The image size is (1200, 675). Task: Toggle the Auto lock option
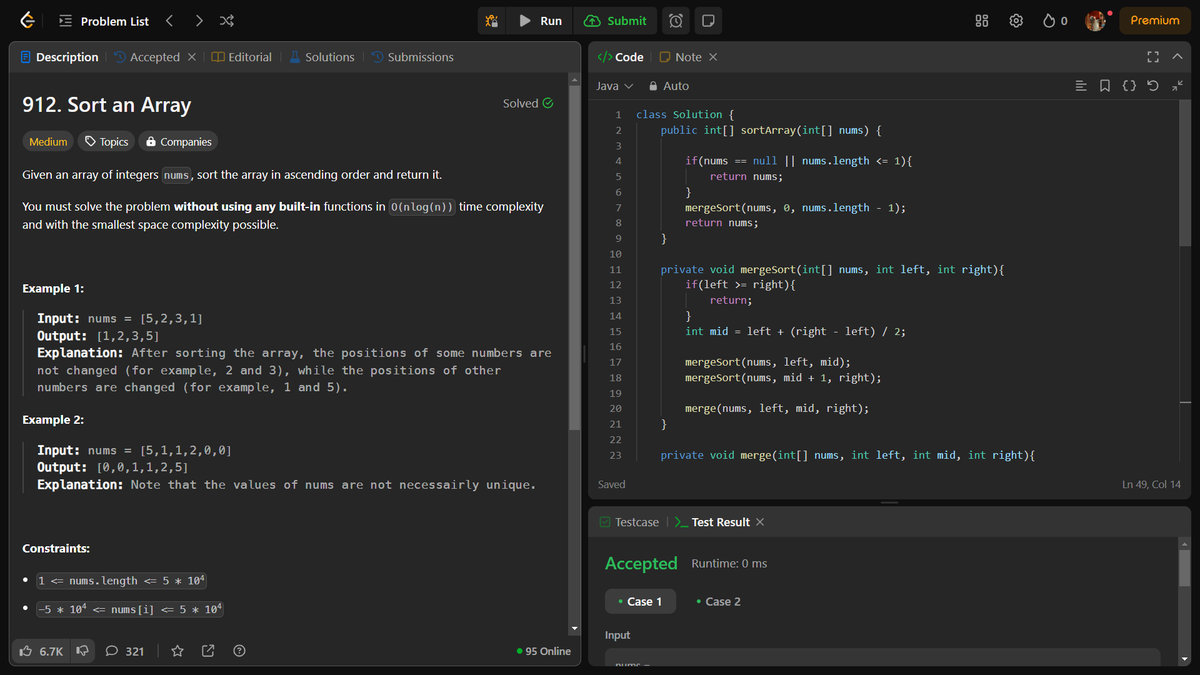(x=669, y=86)
